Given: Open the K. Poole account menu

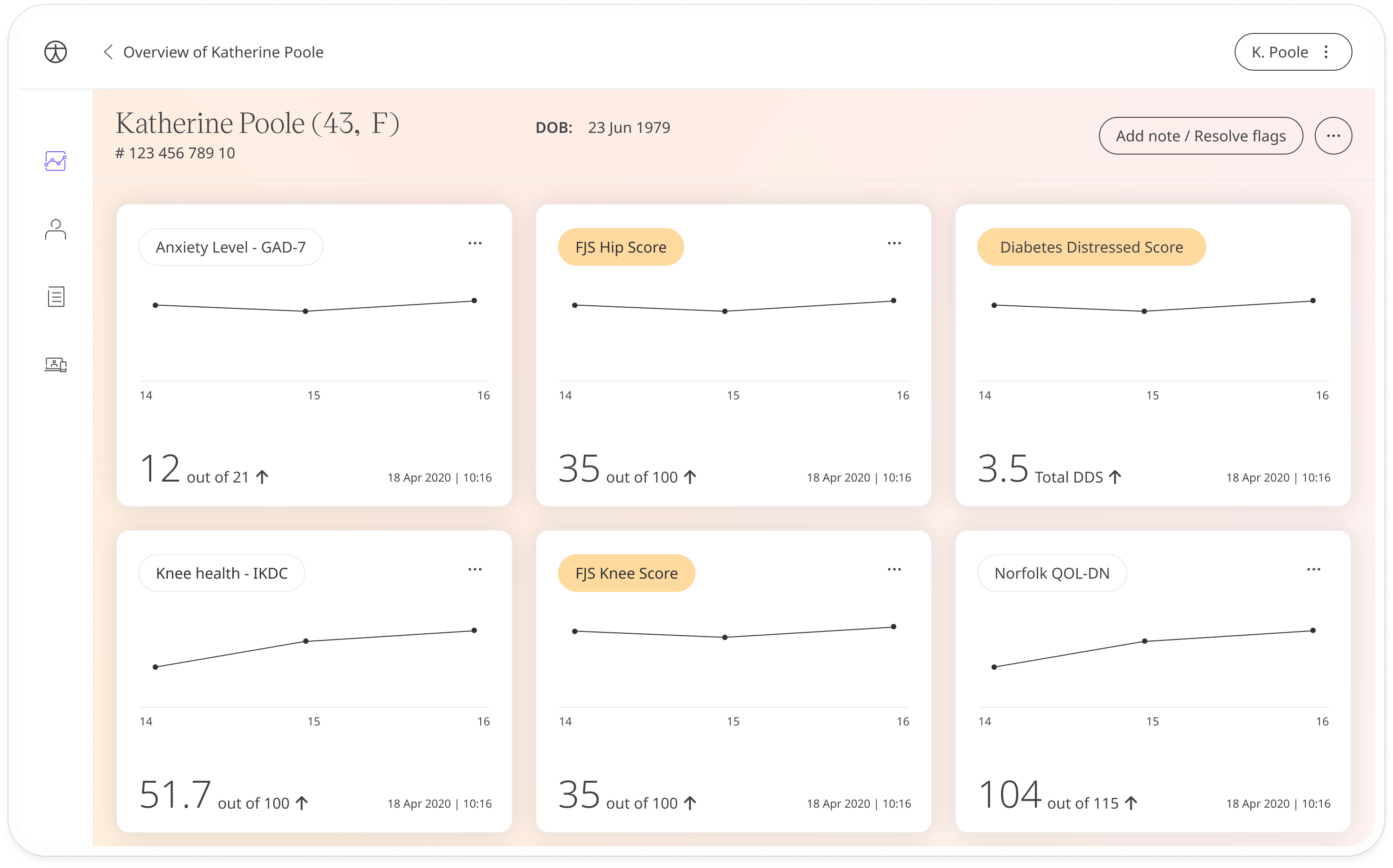Looking at the screenshot, I should (1293, 52).
